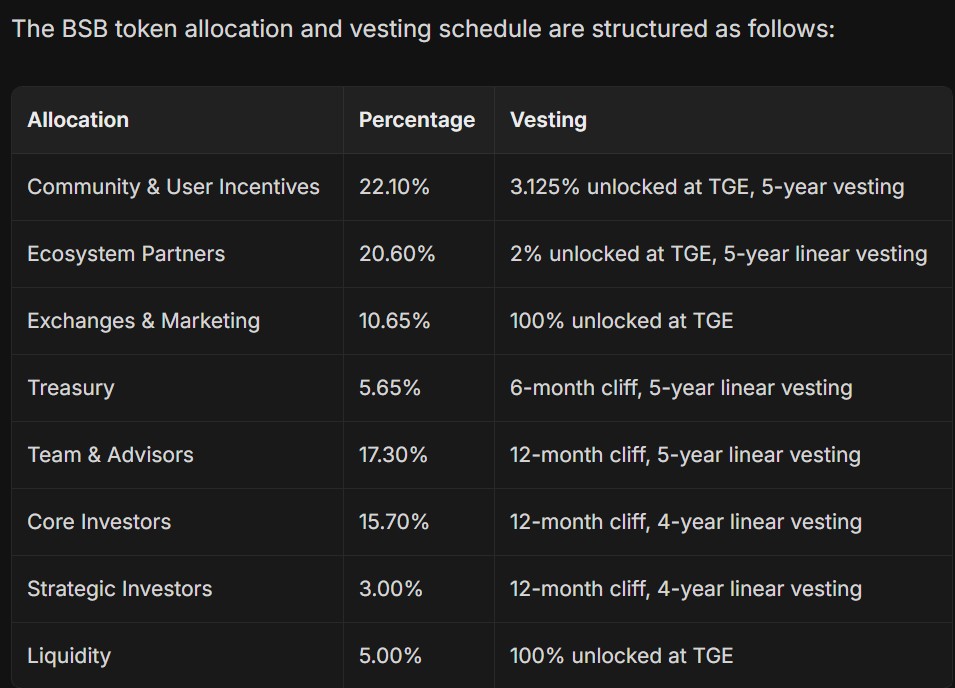Select the 10.65% percentage value
The image size is (955, 688).
pos(394,321)
